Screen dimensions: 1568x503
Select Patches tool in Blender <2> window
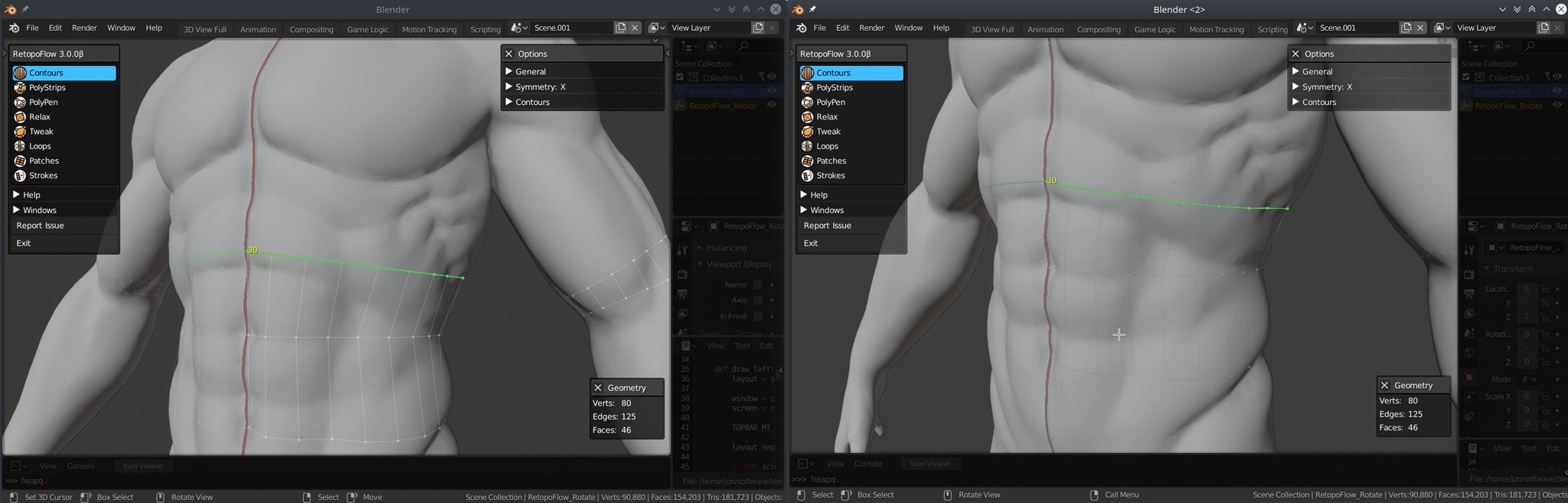(851, 161)
